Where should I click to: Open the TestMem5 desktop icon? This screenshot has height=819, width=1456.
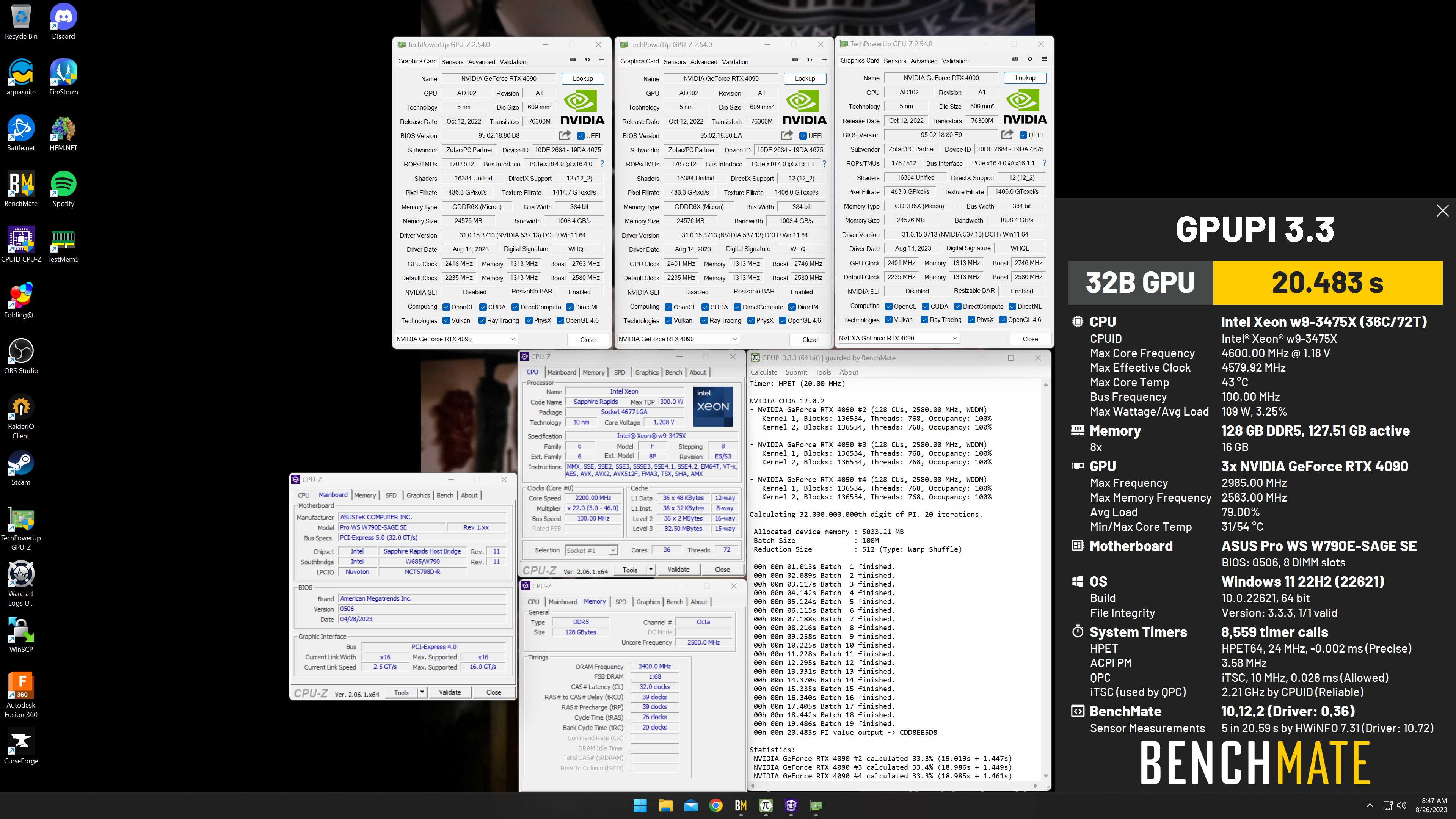point(63,245)
